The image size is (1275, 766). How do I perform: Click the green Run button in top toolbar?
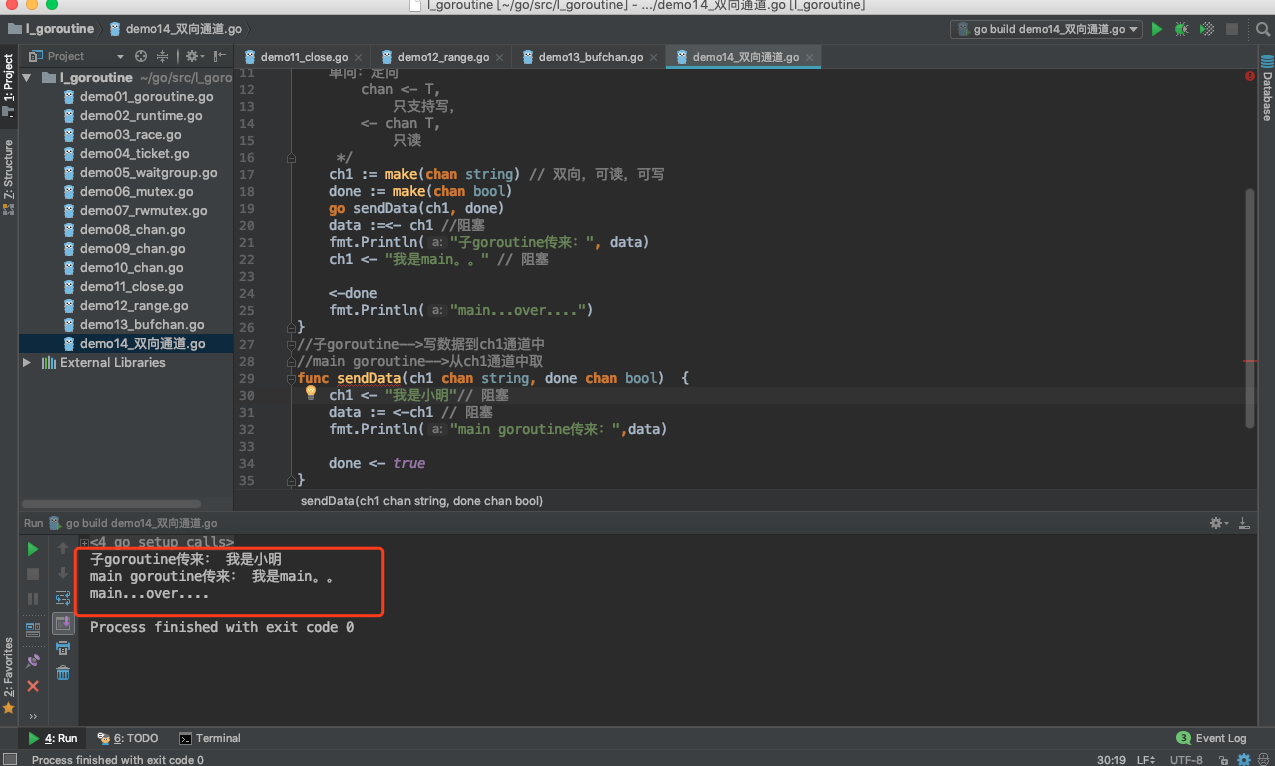coord(1157,30)
